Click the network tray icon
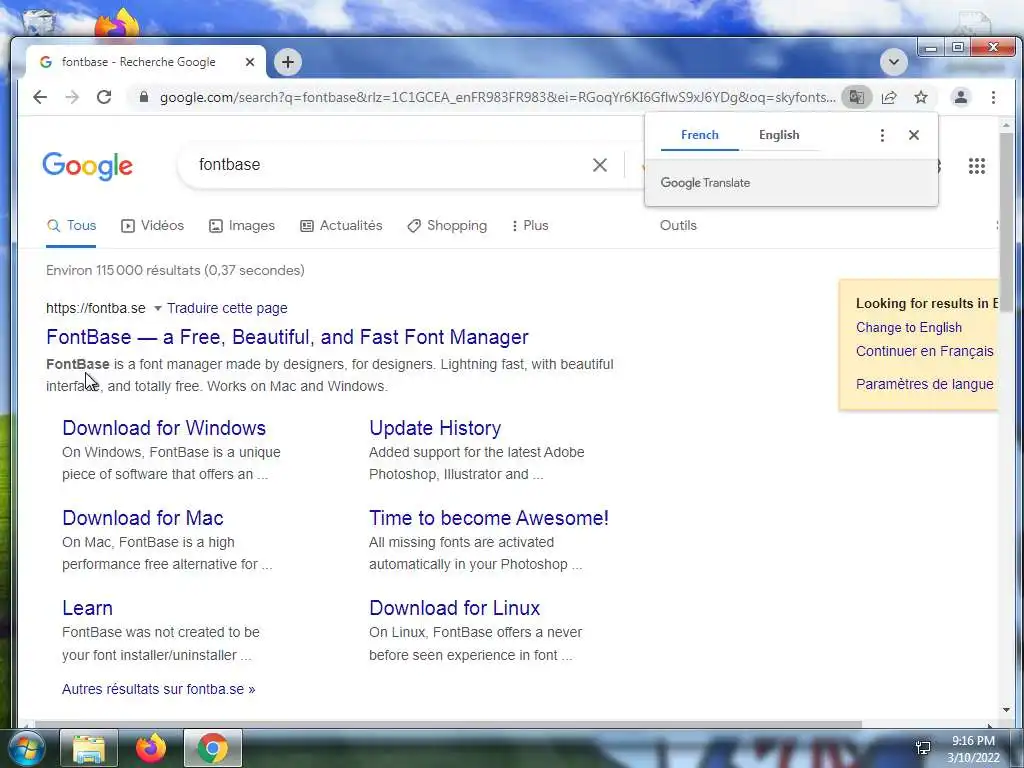This screenshot has height=768, width=1024. pyautogui.click(x=923, y=748)
